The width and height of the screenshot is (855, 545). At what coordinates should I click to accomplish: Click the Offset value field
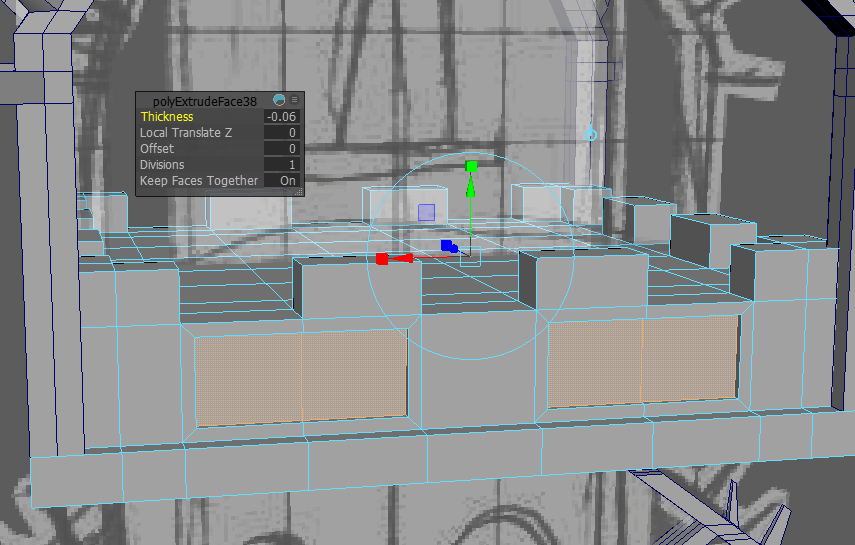point(281,148)
